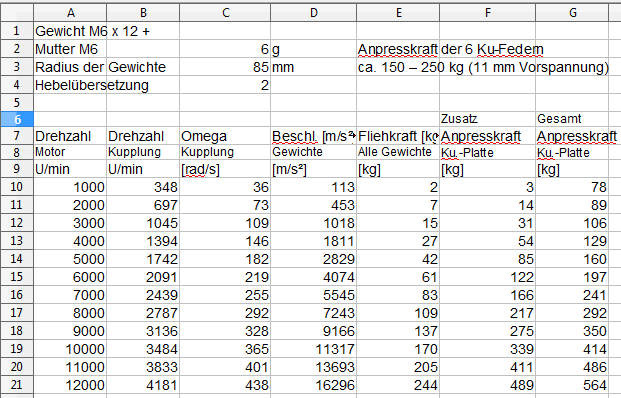Click total force cell 564
621x398 pixels.
pyautogui.click(x=572, y=385)
